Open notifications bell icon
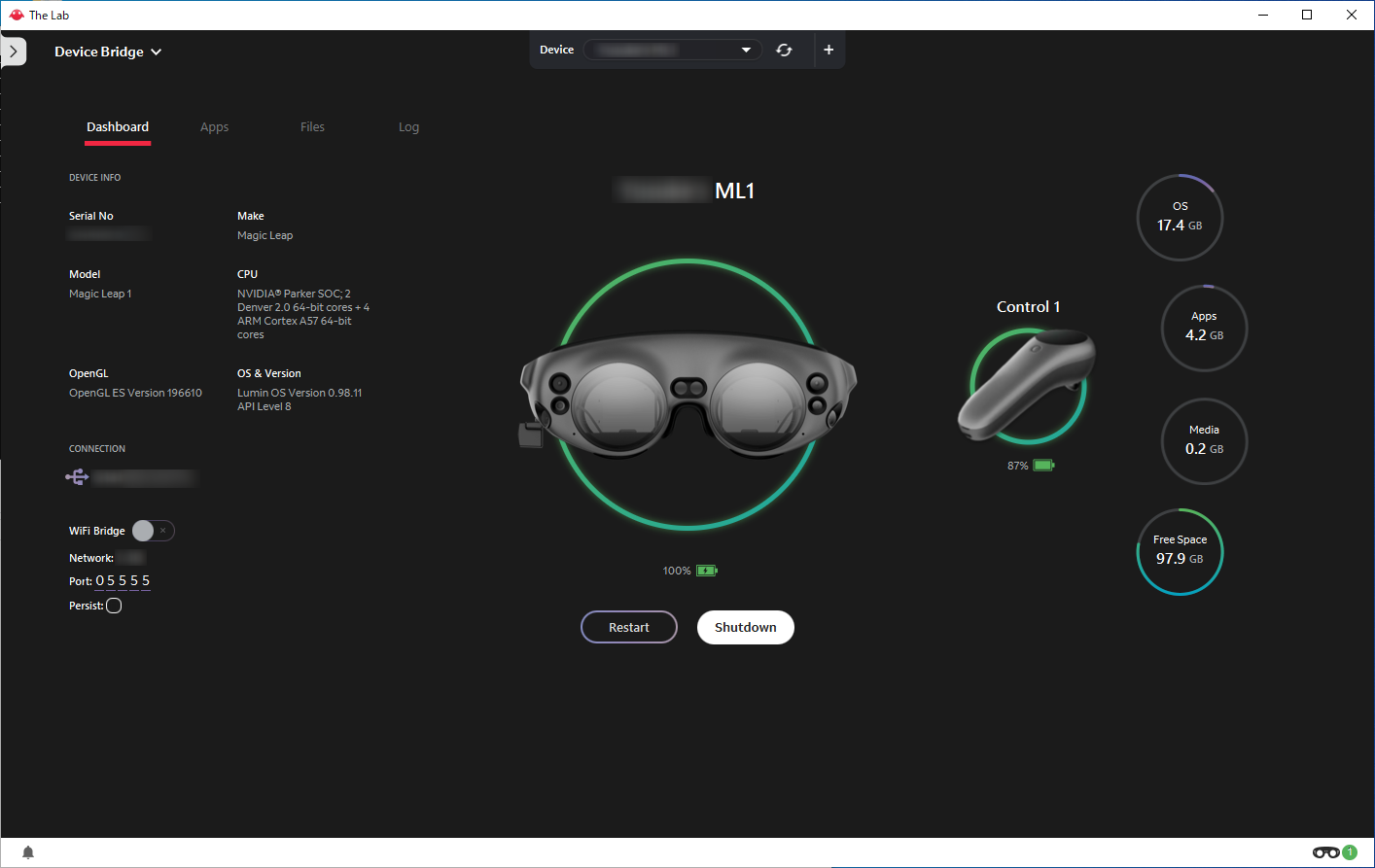 (28, 852)
